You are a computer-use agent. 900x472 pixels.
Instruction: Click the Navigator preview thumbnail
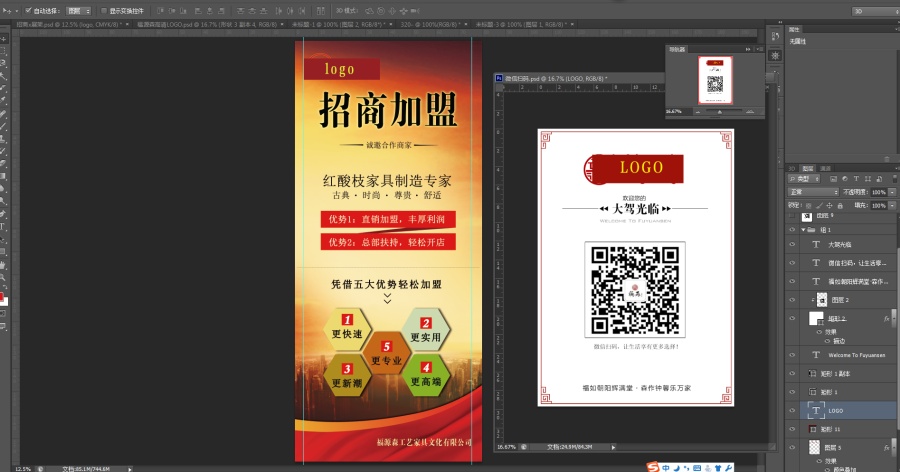715,80
